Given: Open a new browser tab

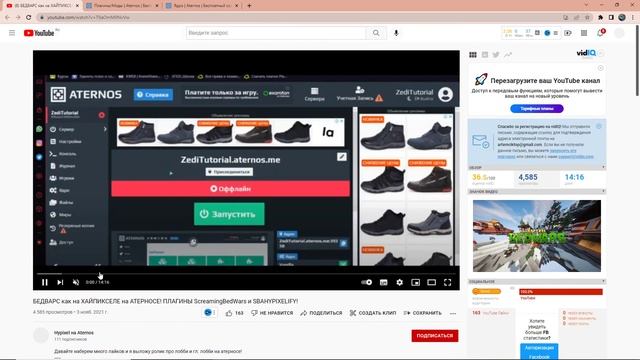Looking at the screenshot, I should (x=249, y=6).
